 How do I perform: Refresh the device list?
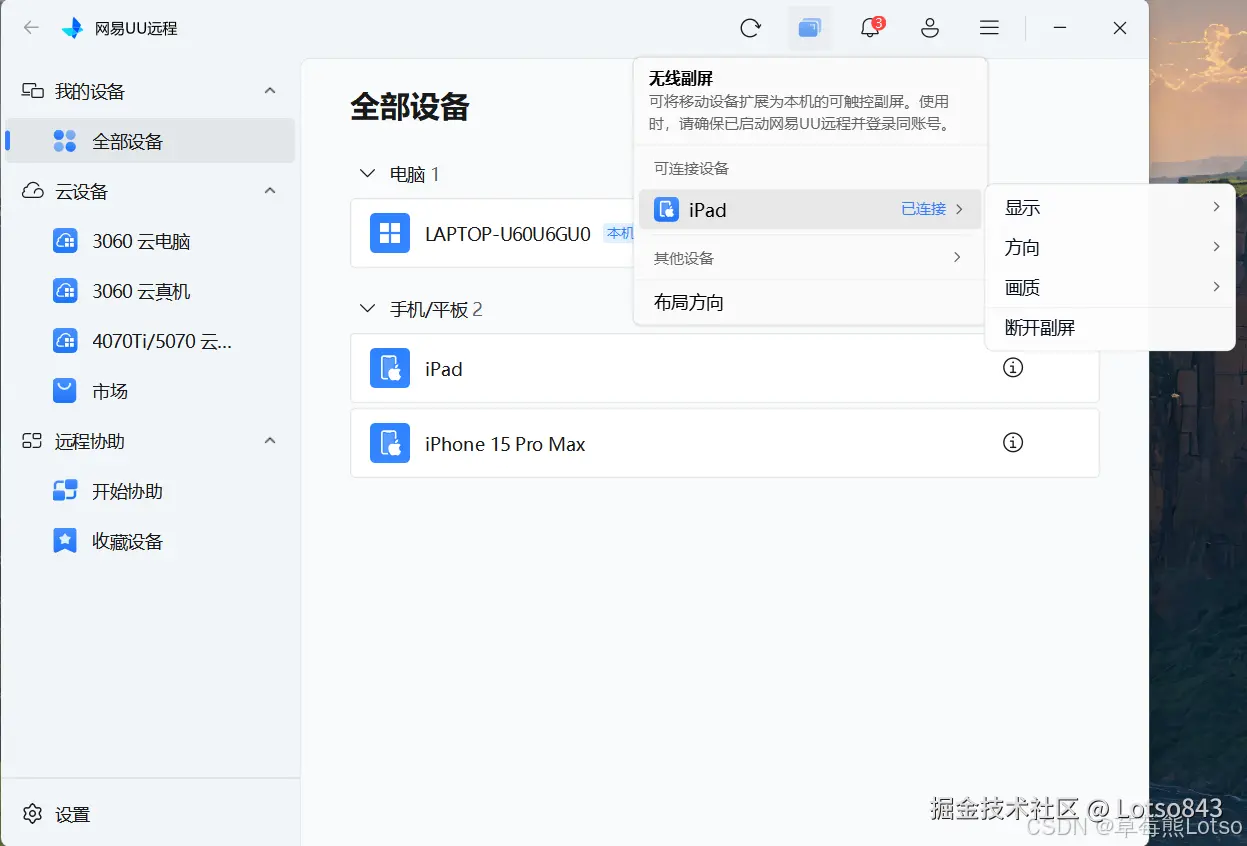(x=751, y=28)
